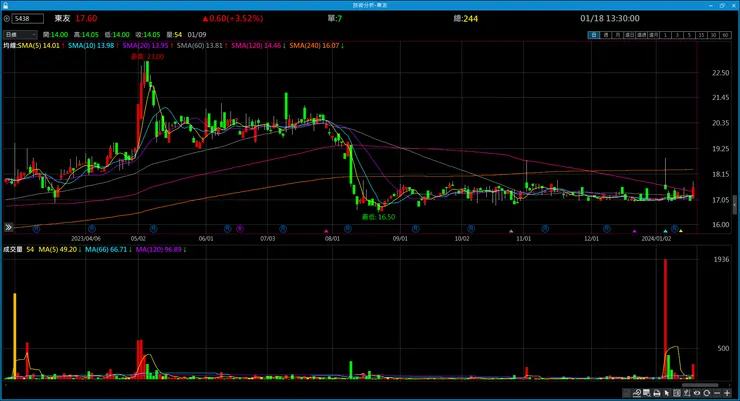Toggle the volume MA(66) 66.71 label
This screenshot has height=401, width=740.
click(x=106, y=250)
